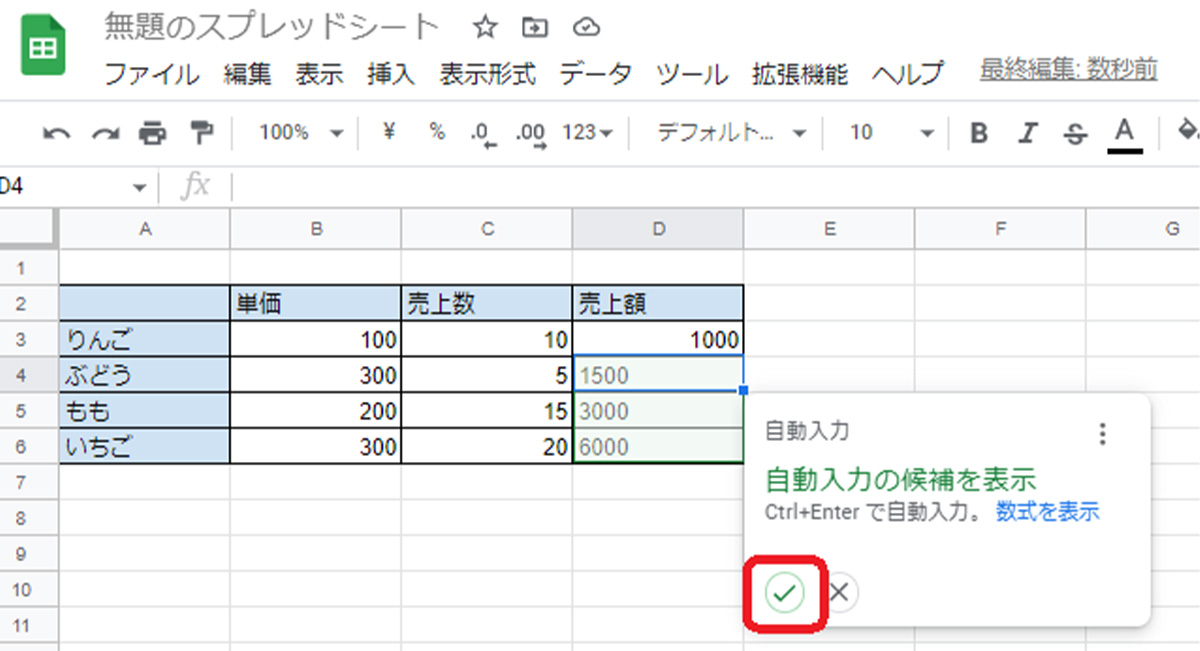Decrease the decimal places
The image size is (1200, 651).
click(x=484, y=134)
